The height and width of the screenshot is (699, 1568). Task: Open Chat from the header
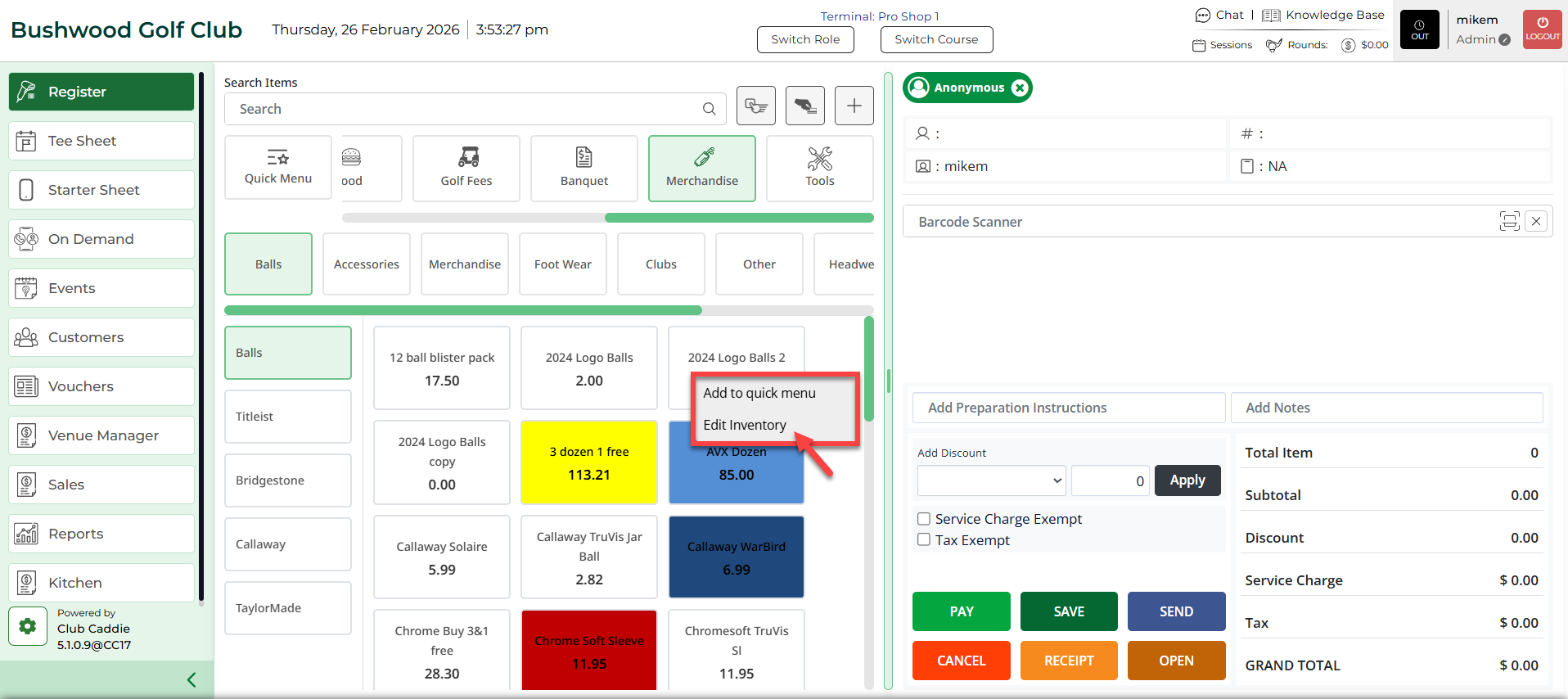(1219, 15)
